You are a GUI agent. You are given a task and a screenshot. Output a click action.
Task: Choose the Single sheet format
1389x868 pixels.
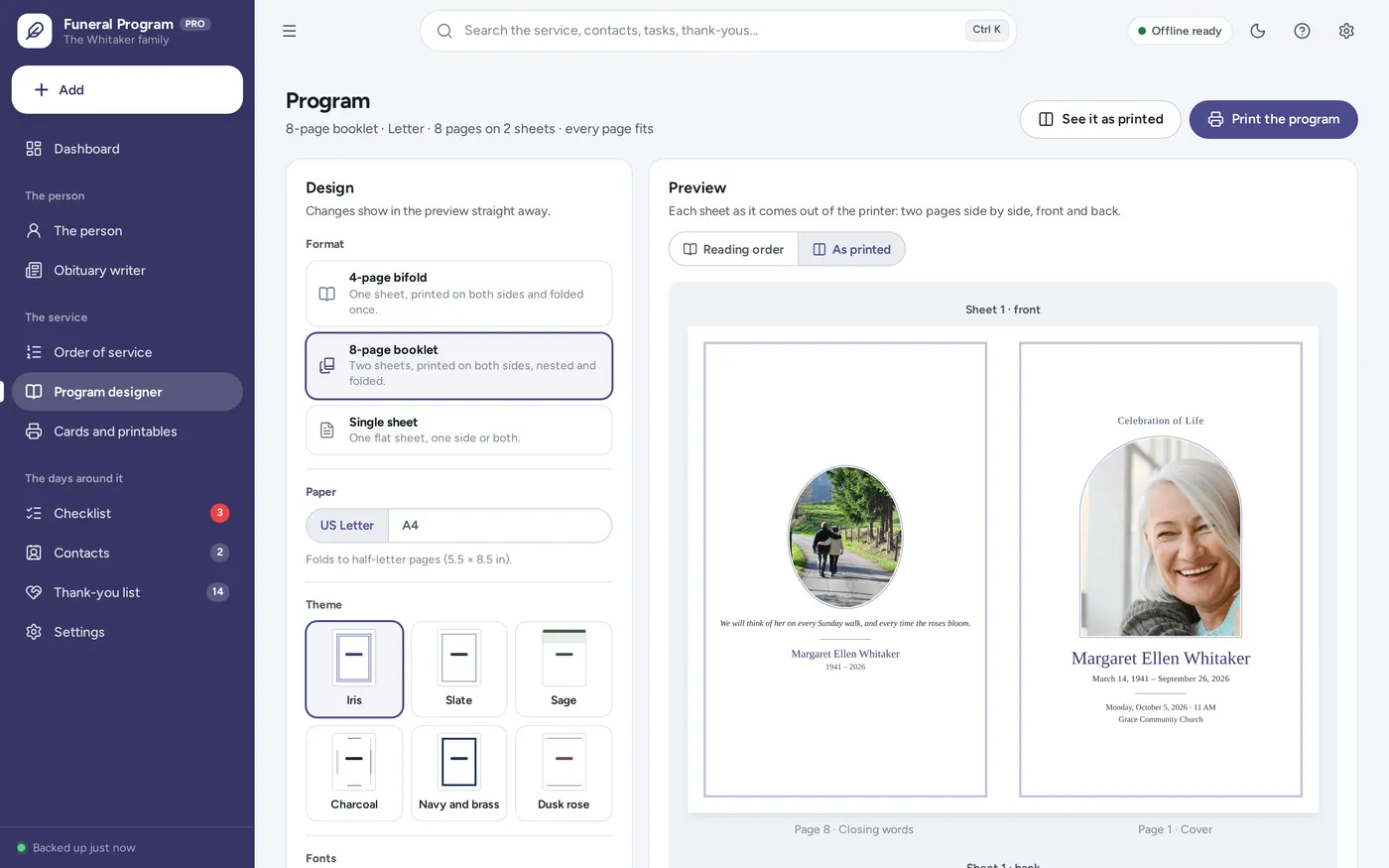459,430
